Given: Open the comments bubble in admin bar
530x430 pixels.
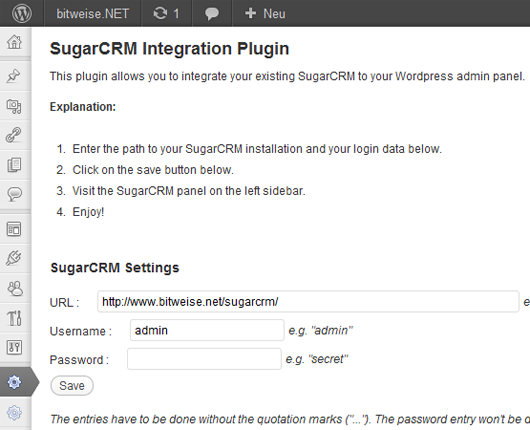Looking at the screenshot, I should pyautogui.click(x=212, y=14).
